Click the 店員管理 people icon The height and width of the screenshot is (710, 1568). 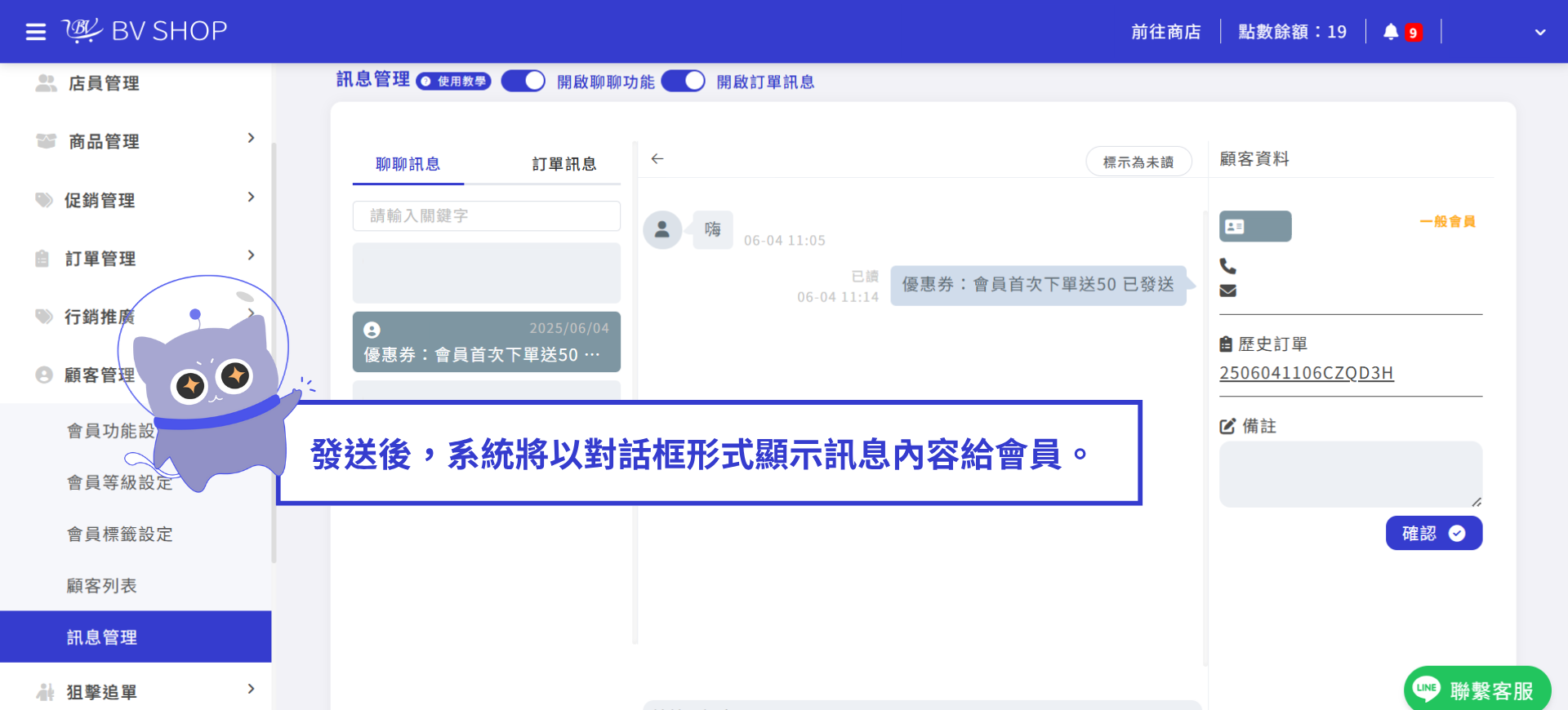tap(46, 83)
